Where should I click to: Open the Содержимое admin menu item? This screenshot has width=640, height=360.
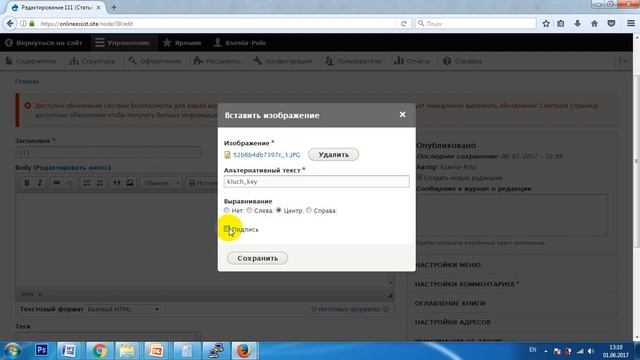click(x=31, y=61)
